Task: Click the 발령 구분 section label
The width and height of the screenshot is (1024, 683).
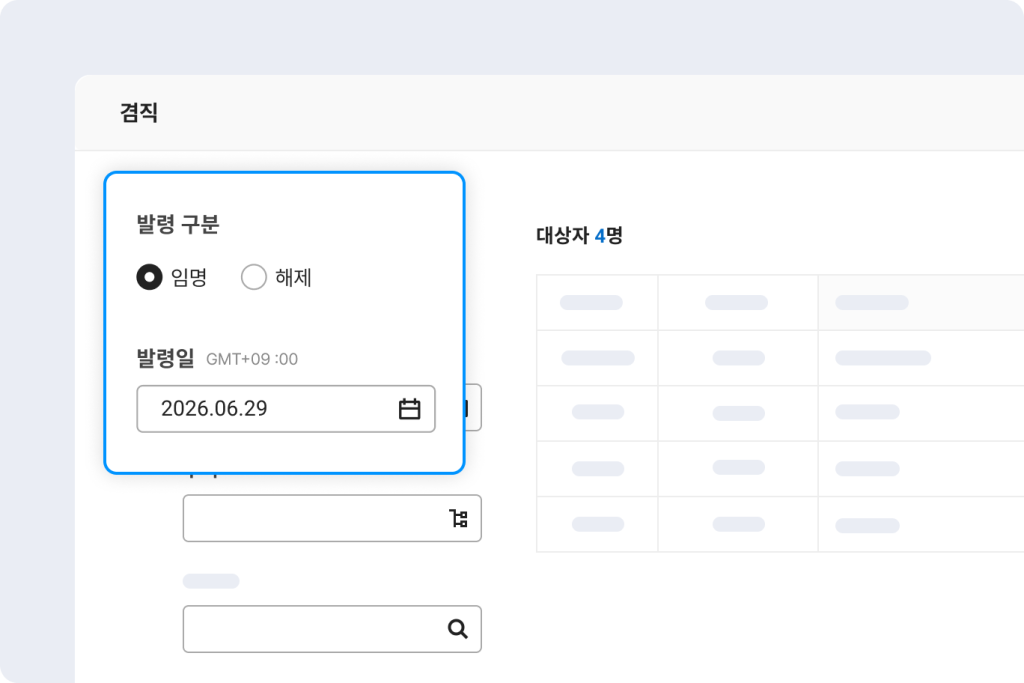Action: tap(177, 225)
